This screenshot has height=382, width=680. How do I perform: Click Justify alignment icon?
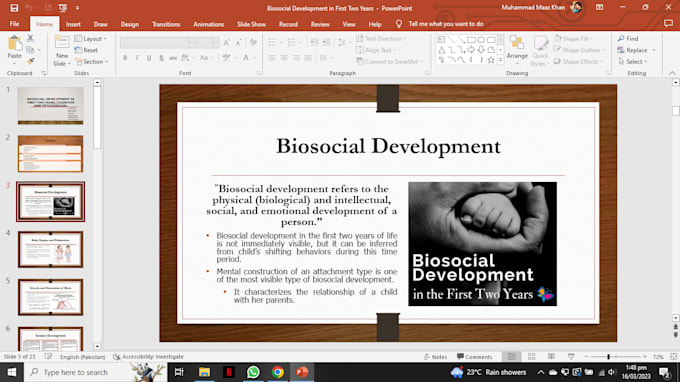pyautogui.click(x=308, y=58)
